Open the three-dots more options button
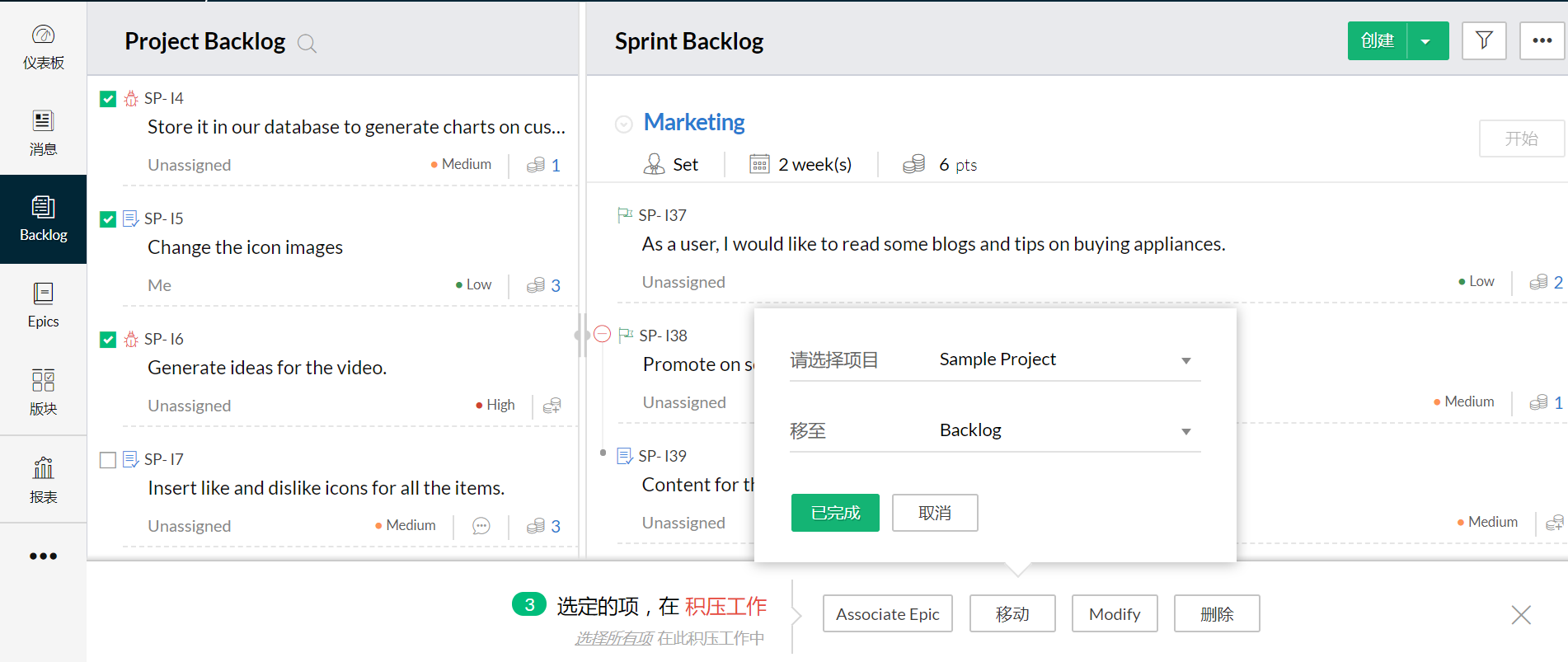Screen dimensions: 1568x662 tap(1542, 40)
